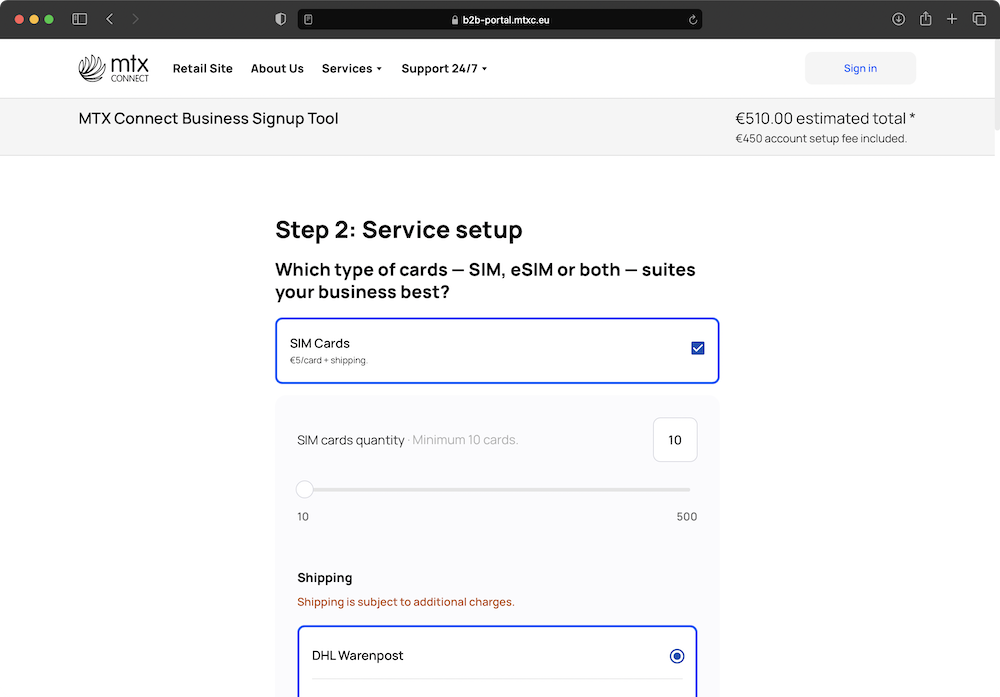
Task: Open the Support 24/7 dropdown
Action: tap(444, 68)
